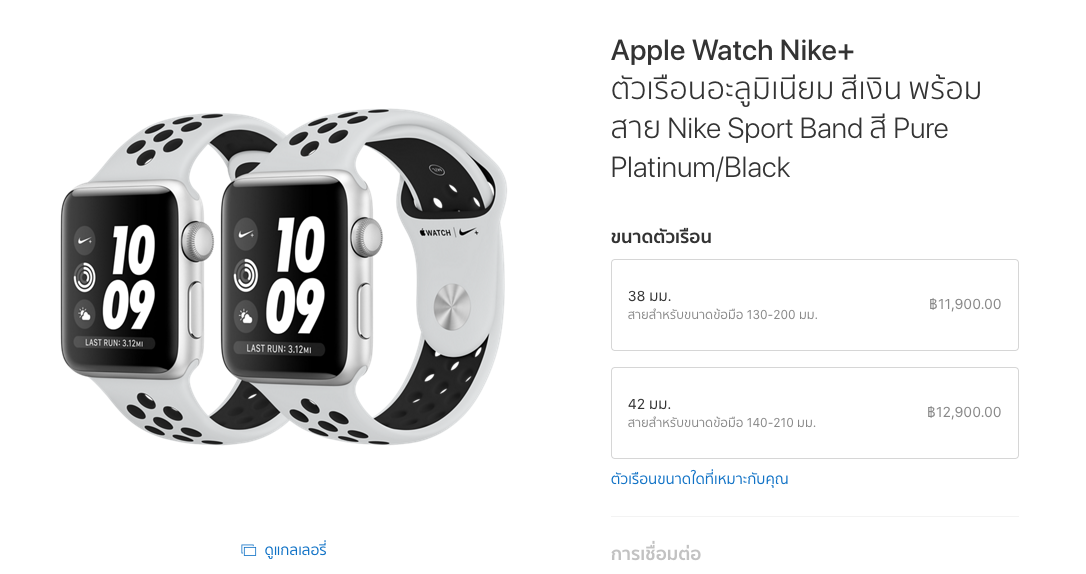Image resolution: width=1086 pixels, height=574 pixels.
Task: Select the 38 มม. case size option
Action: 814,305
